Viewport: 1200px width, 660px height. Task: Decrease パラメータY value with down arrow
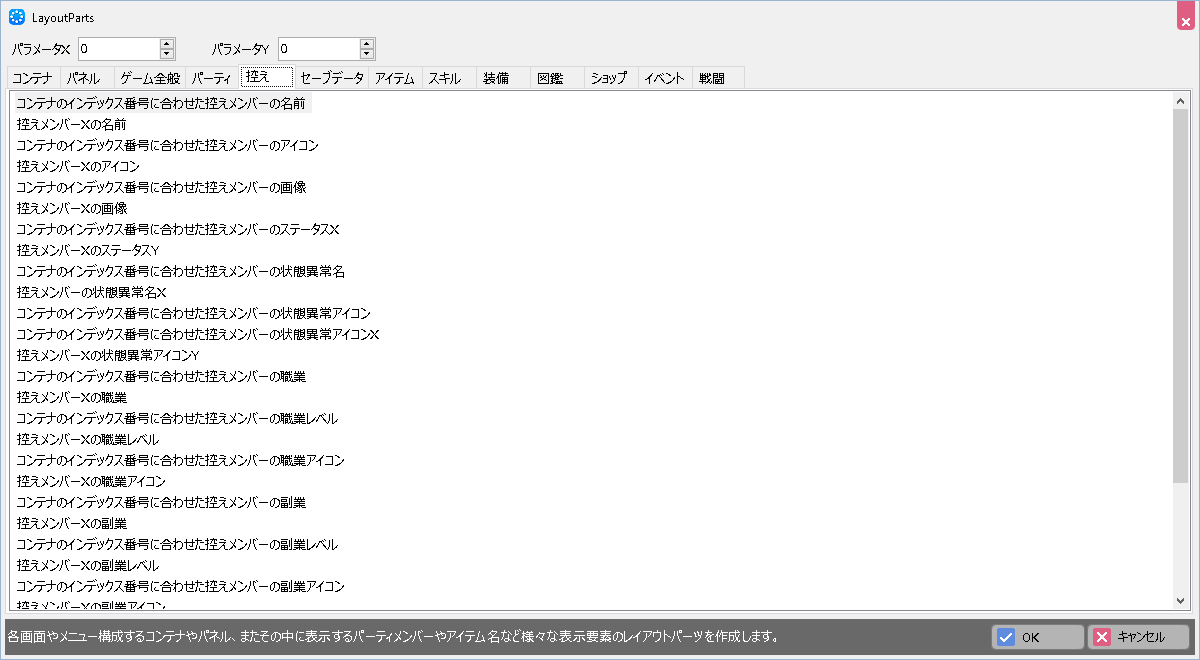pos(367,54)
